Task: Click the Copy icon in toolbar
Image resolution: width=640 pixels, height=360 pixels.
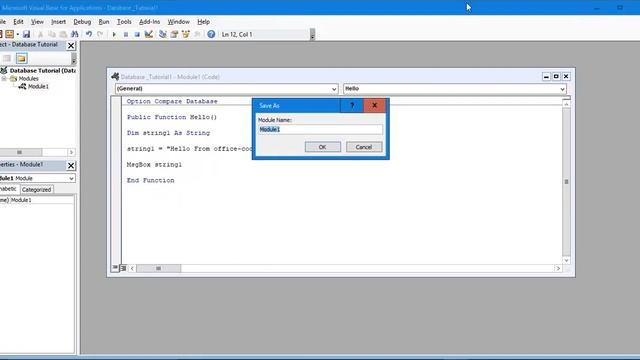Action: pos(51,34)
